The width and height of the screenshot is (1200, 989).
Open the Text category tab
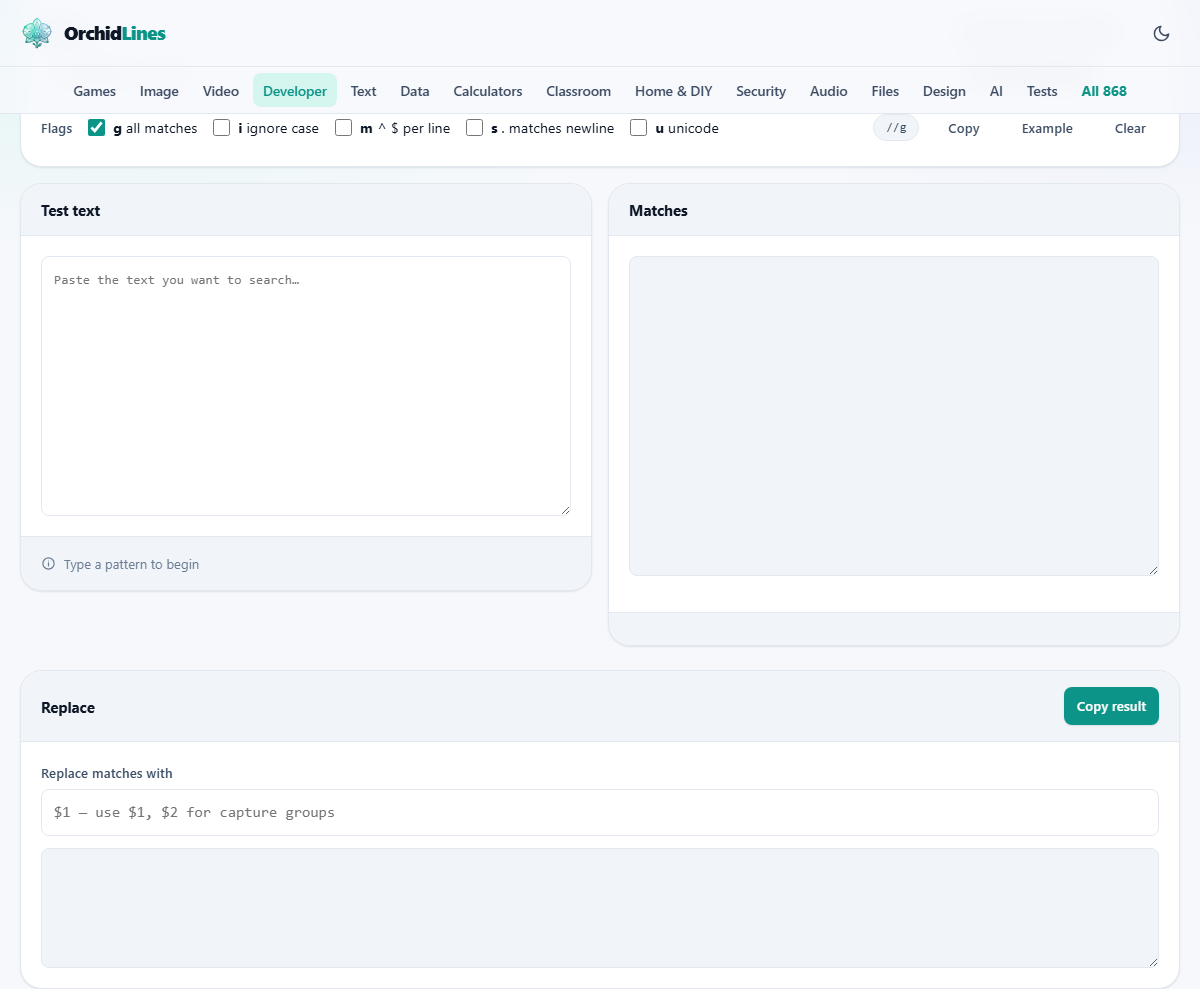(x=363, y=91)
